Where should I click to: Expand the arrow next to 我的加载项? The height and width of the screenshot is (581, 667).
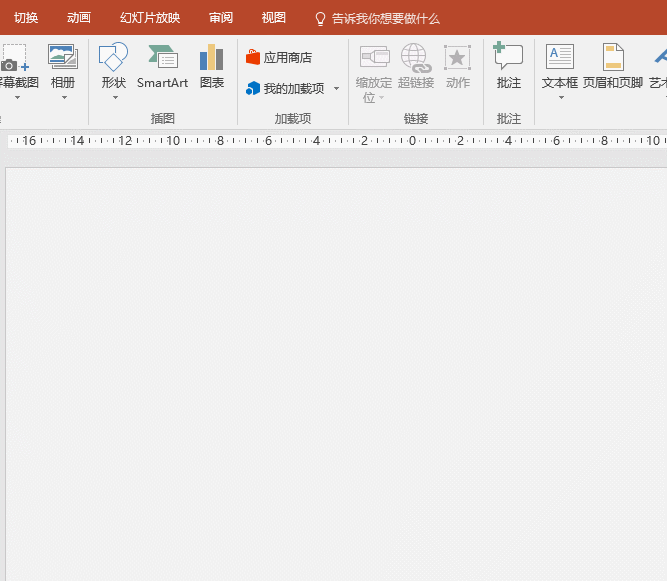[x=336, y=89]
